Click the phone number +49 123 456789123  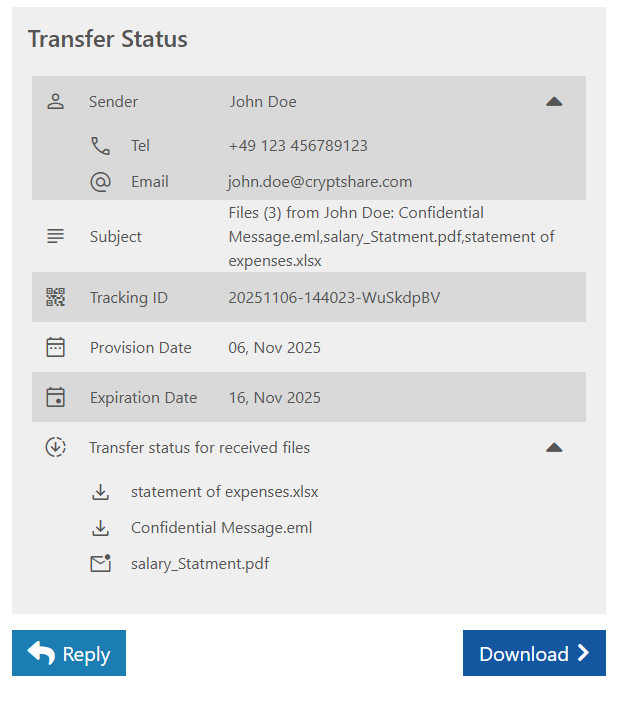pos(298,146)
